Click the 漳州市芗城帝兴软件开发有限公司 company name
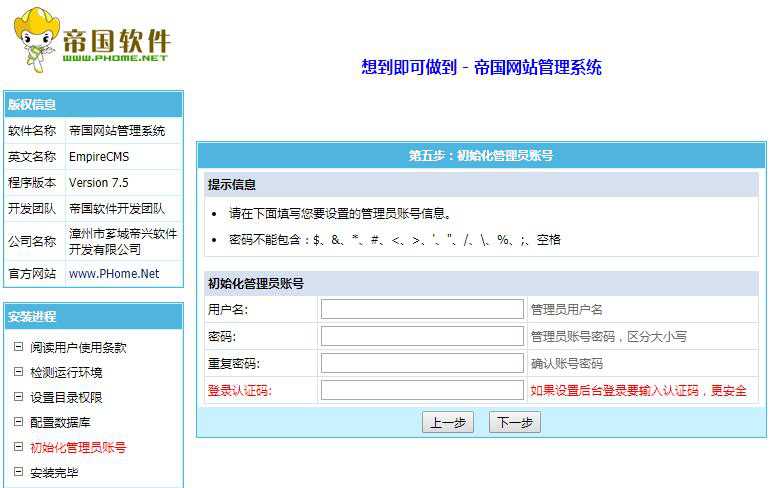The image size is (770, 488). pyautogui.click(x=123, y=242)
